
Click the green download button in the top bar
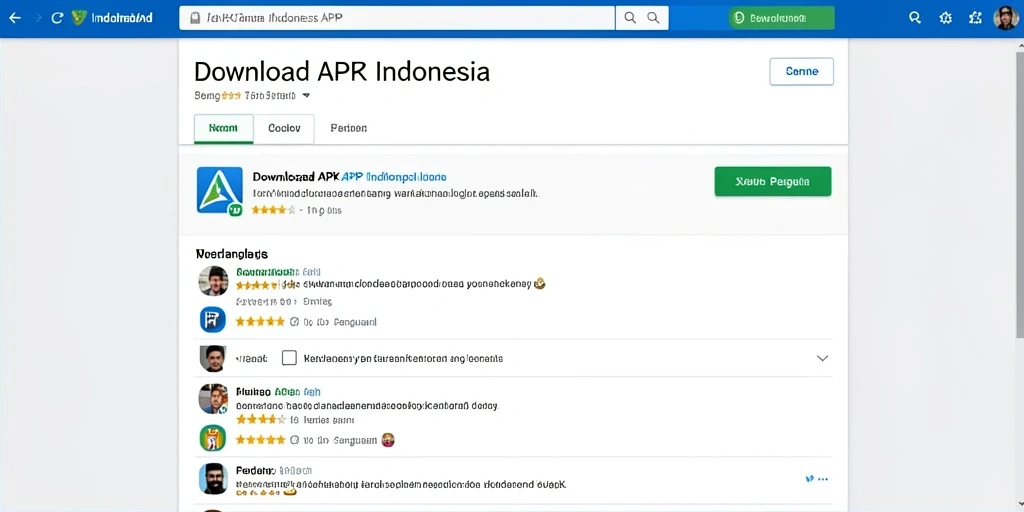click(x=782, y=18)
